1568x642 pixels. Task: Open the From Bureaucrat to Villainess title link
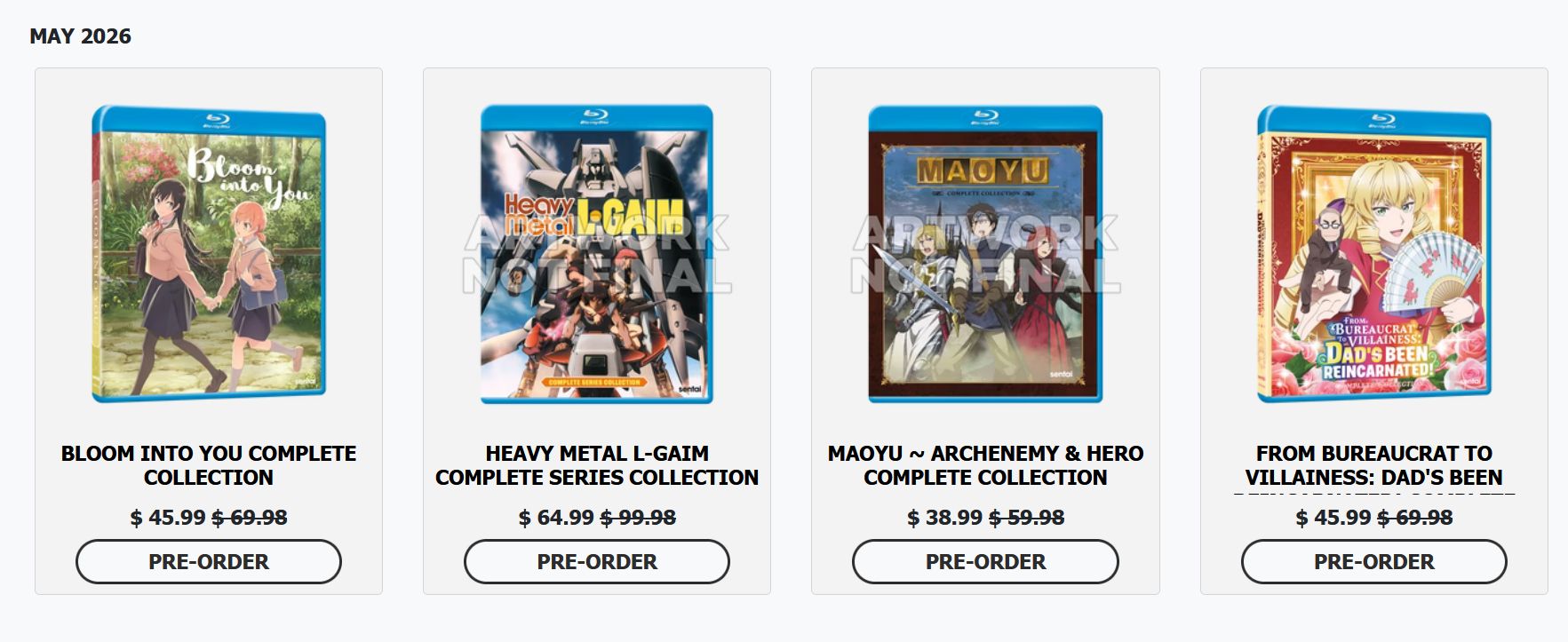point(1374,467)
